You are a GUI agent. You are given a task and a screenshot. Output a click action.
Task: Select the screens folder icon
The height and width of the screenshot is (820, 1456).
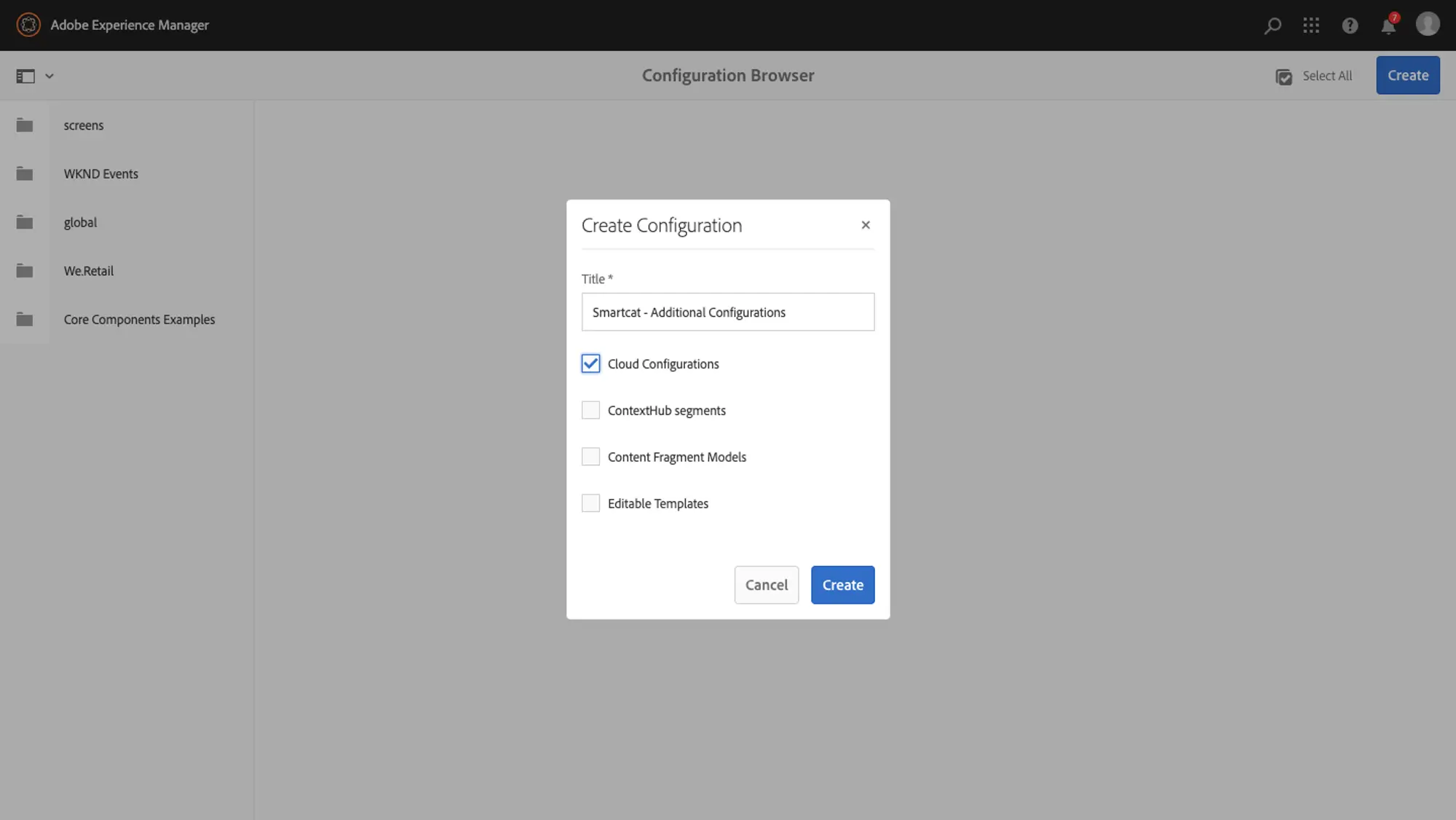(25, 125)
